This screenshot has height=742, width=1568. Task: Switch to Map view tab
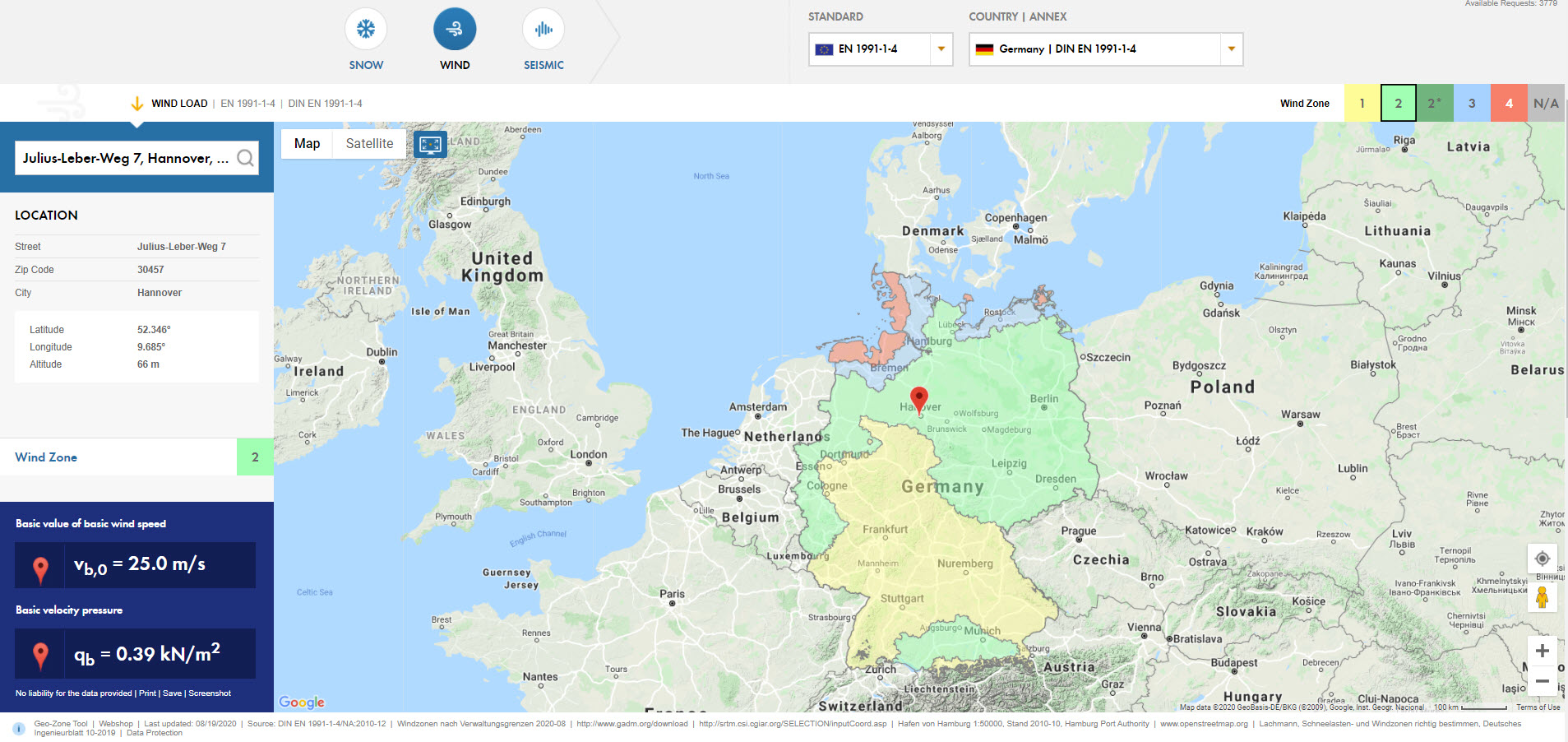click(306, 143)
